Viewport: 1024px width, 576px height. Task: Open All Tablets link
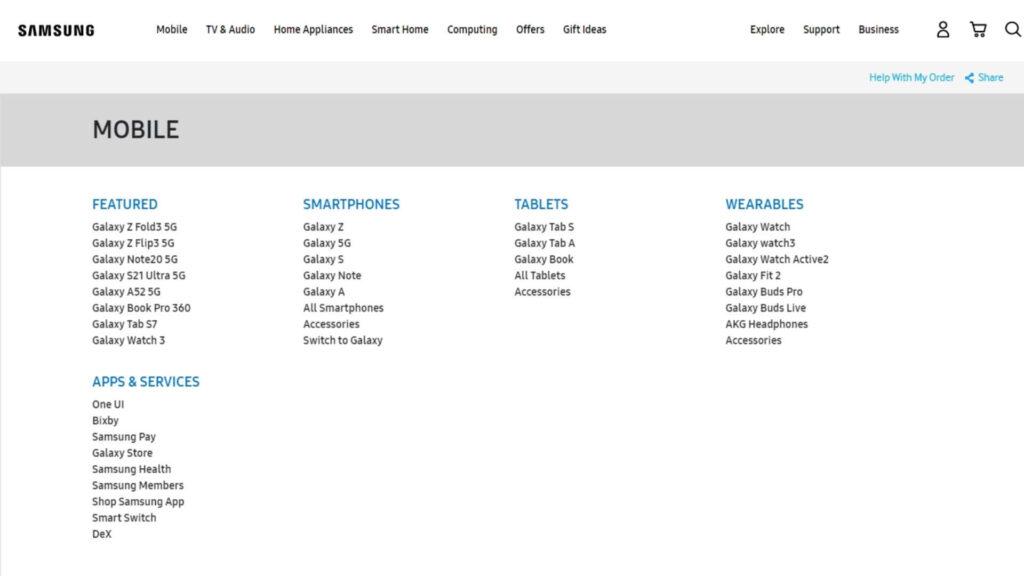click(539, 276)
